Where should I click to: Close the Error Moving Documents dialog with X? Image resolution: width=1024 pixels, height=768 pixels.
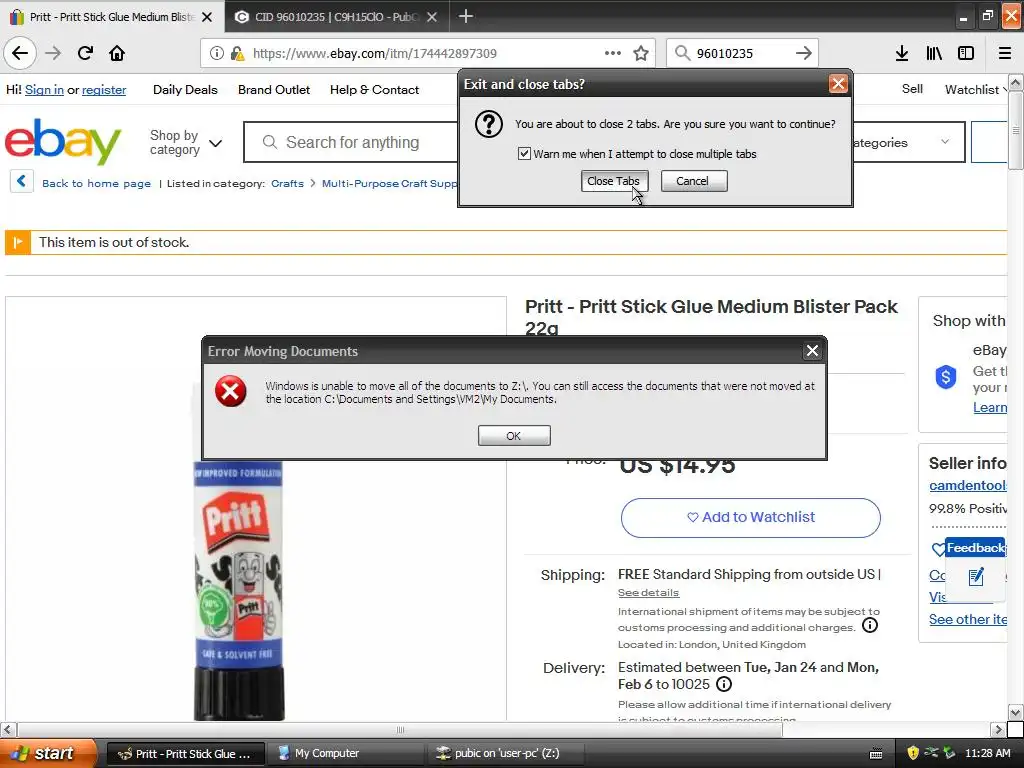[x=812, y=351]
